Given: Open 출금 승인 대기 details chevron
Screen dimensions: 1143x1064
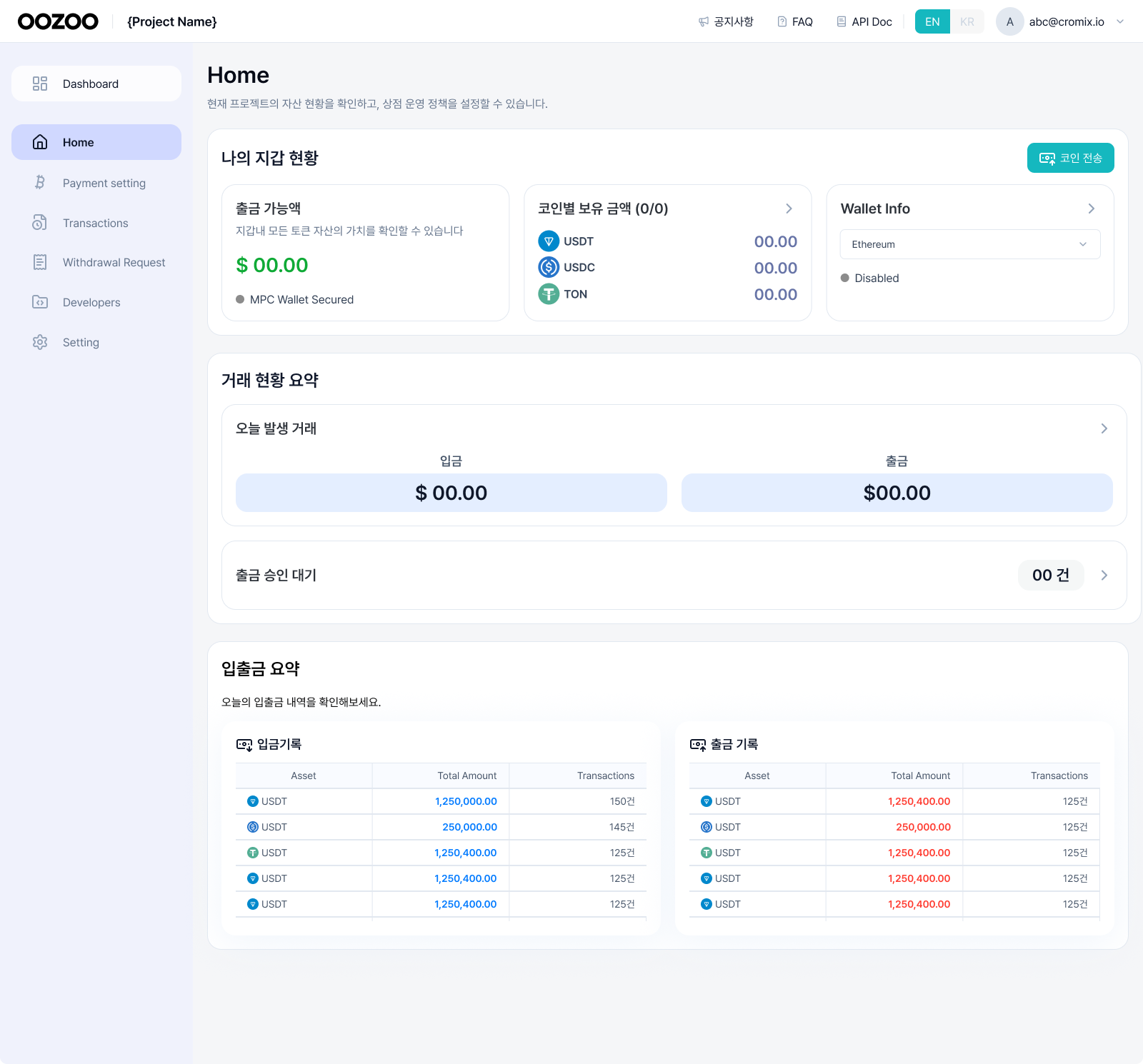Looking at the screenshot, I should pos(1104,575).
